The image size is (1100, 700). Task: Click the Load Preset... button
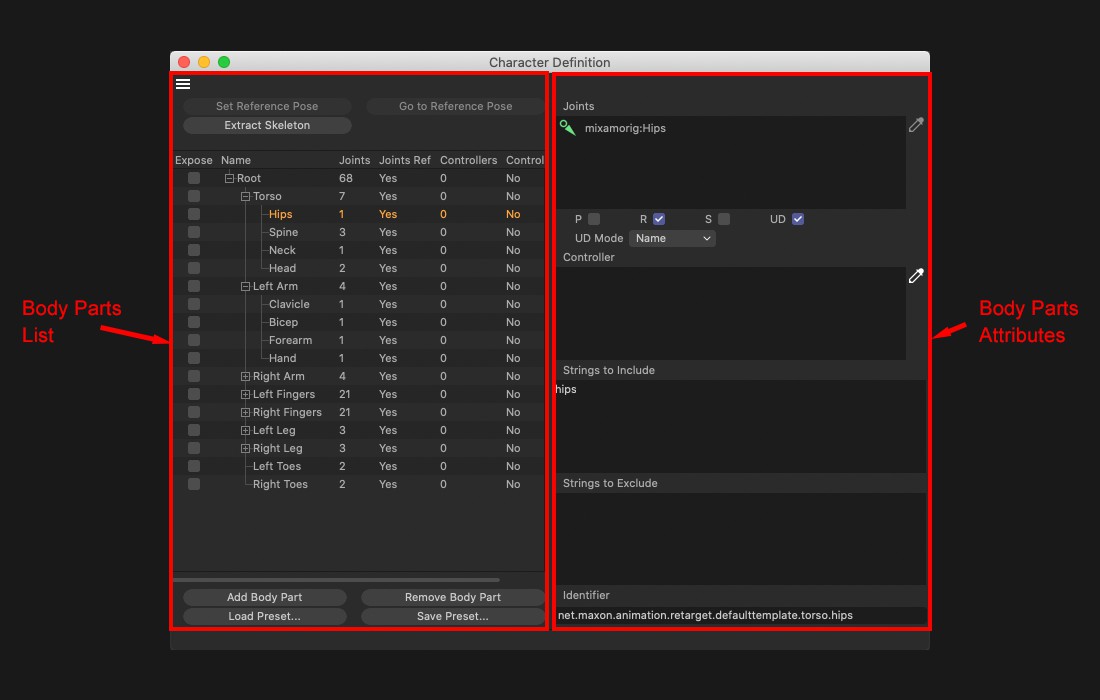point(264,616)
